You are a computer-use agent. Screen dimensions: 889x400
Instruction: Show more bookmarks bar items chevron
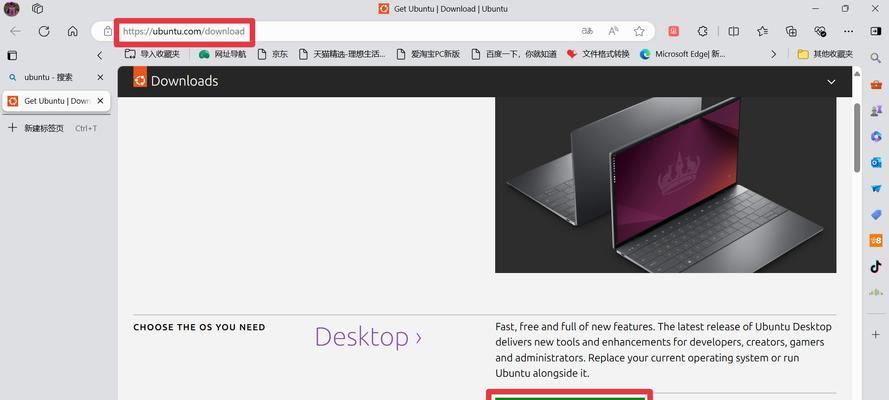click(x=773, y=54)
